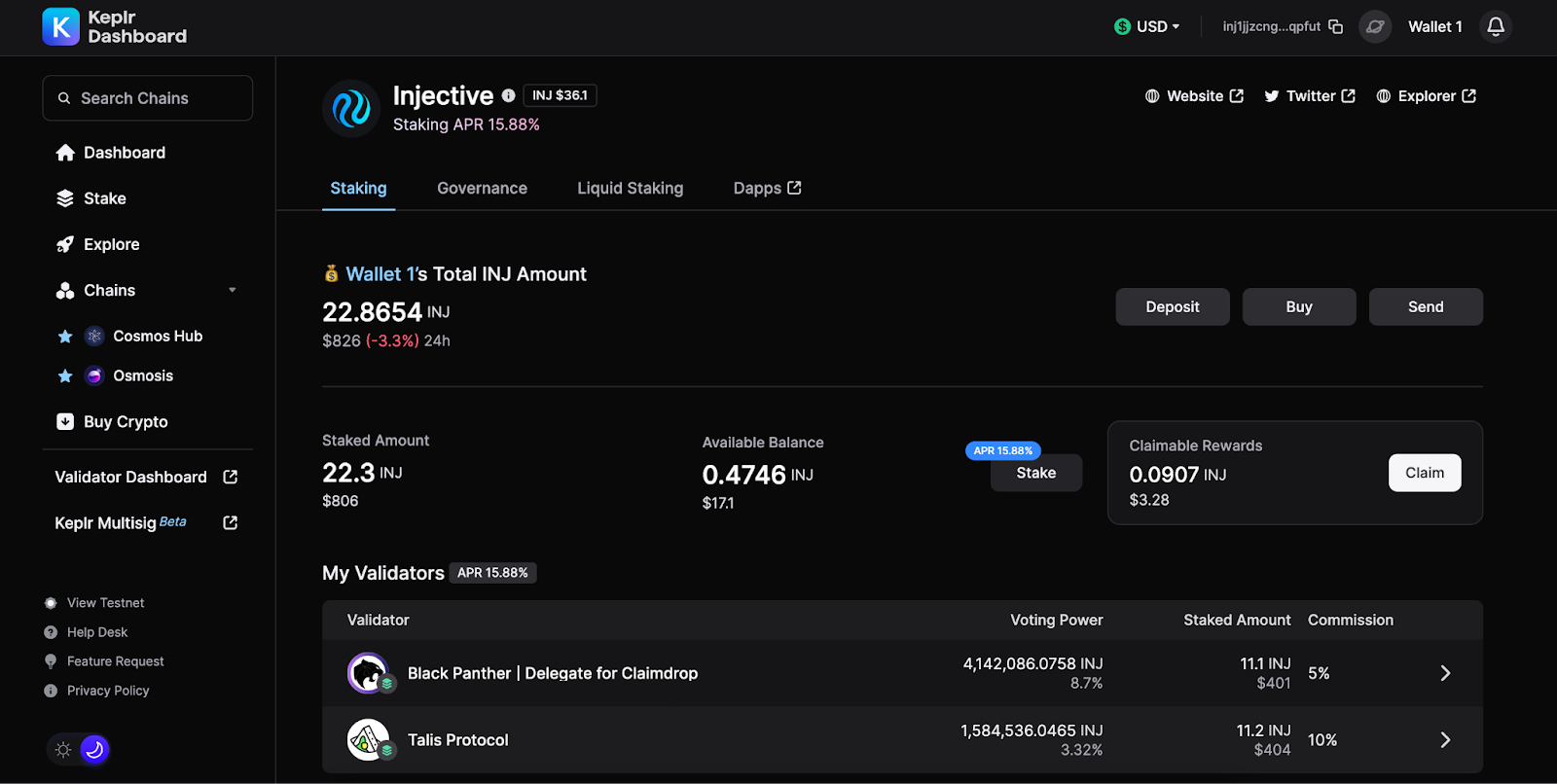Click the planet icon beside Wallet 1
Image resolution: width=1557 pixels, height=784 pixels.
tap(1375, 26)
